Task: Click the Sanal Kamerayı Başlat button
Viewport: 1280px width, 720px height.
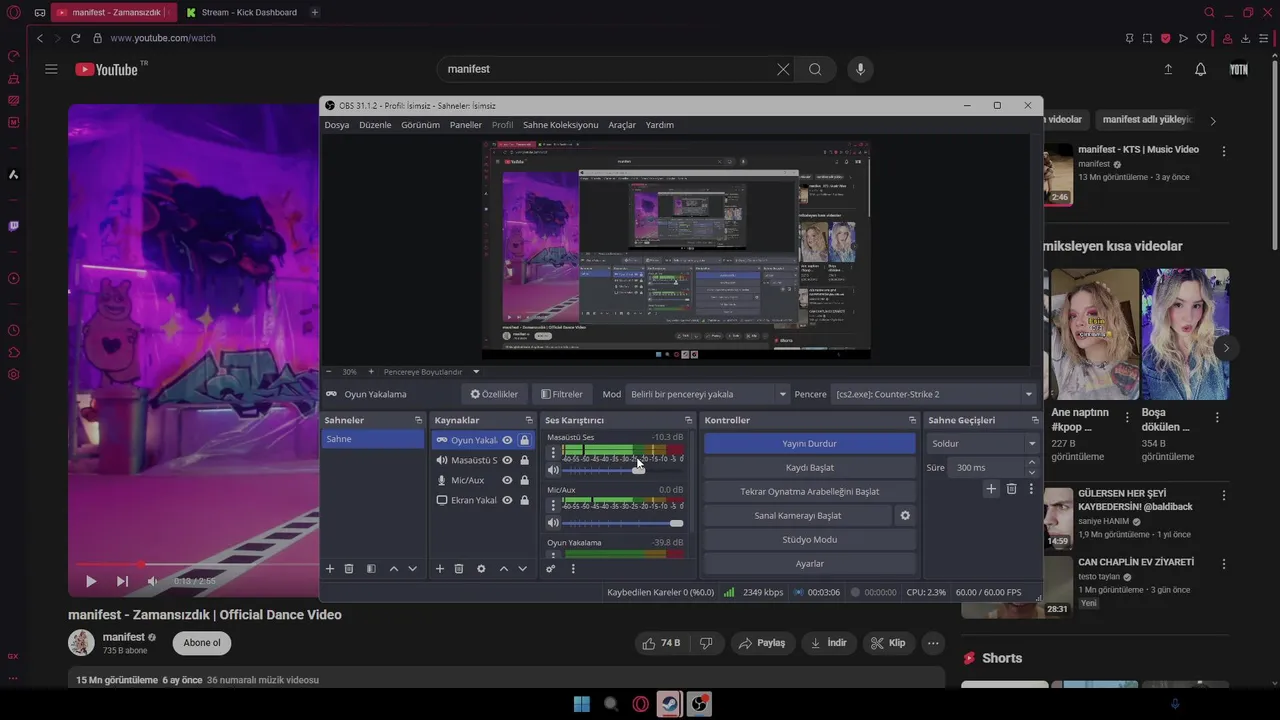Action: 798,516
